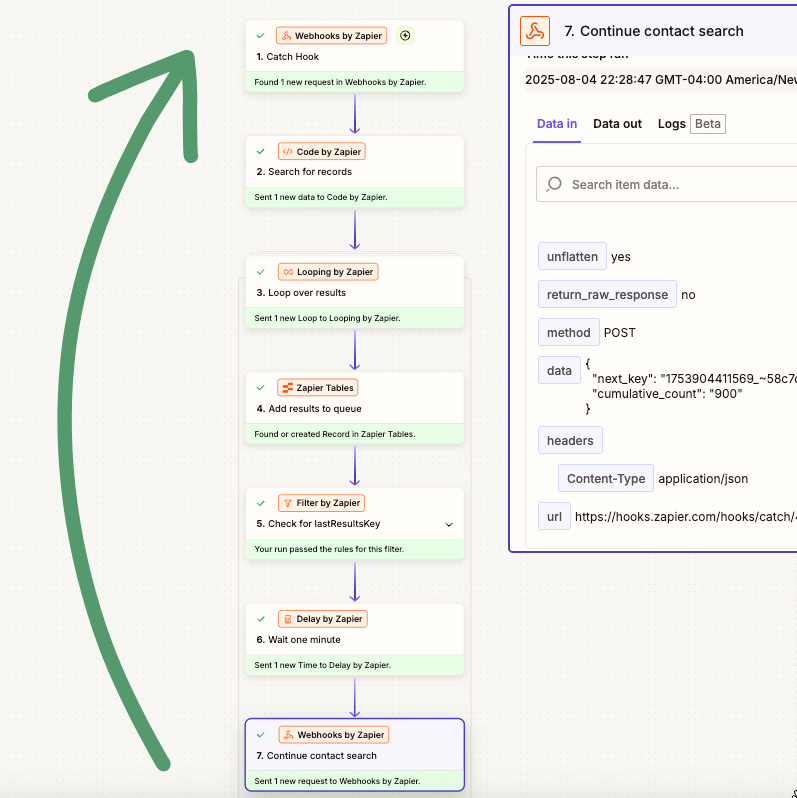The width and height of the screenshot is (797, 798).
Task: Click 'Sent 1 new data to Code' status
Action: pyautogui.click(x=321, y=197)
